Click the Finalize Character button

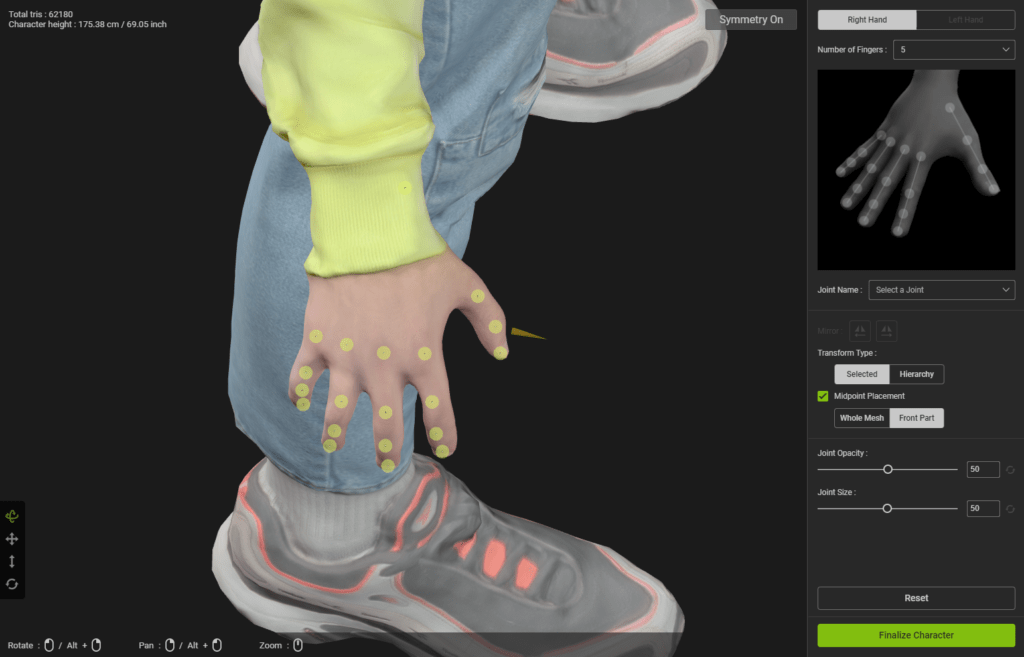916,635
